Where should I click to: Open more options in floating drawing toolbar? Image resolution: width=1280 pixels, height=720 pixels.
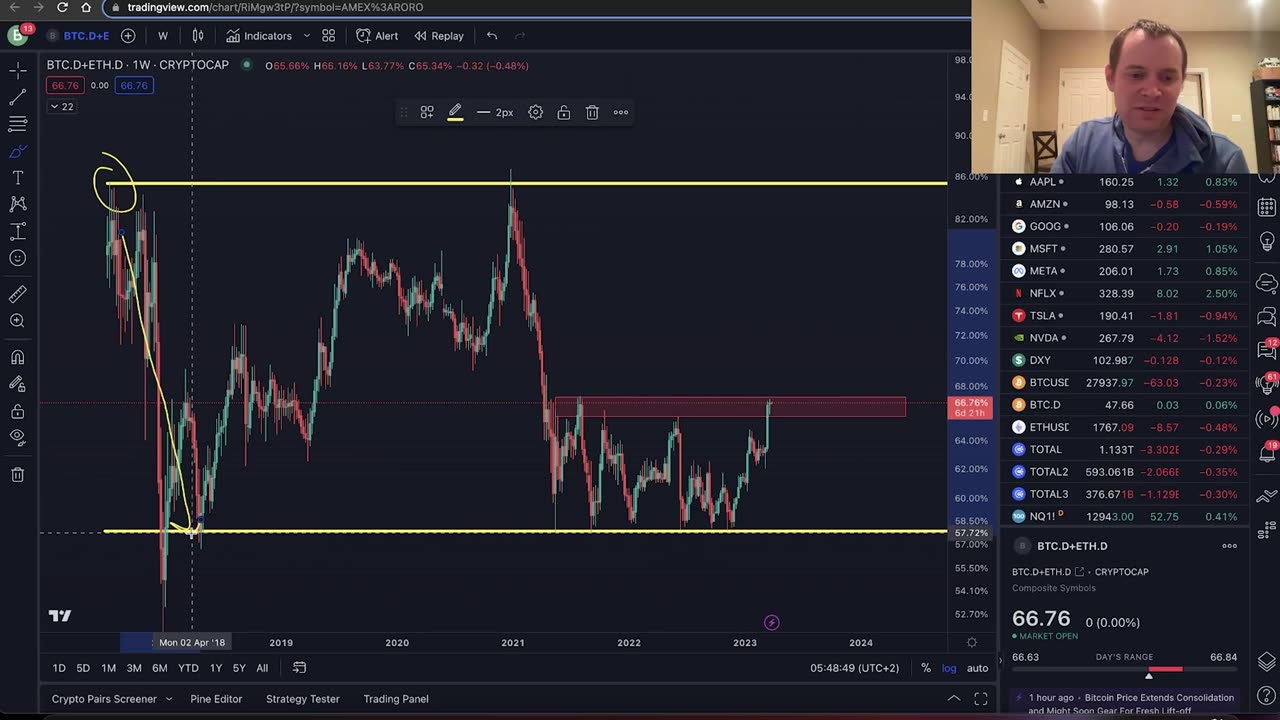coord(621,112)
